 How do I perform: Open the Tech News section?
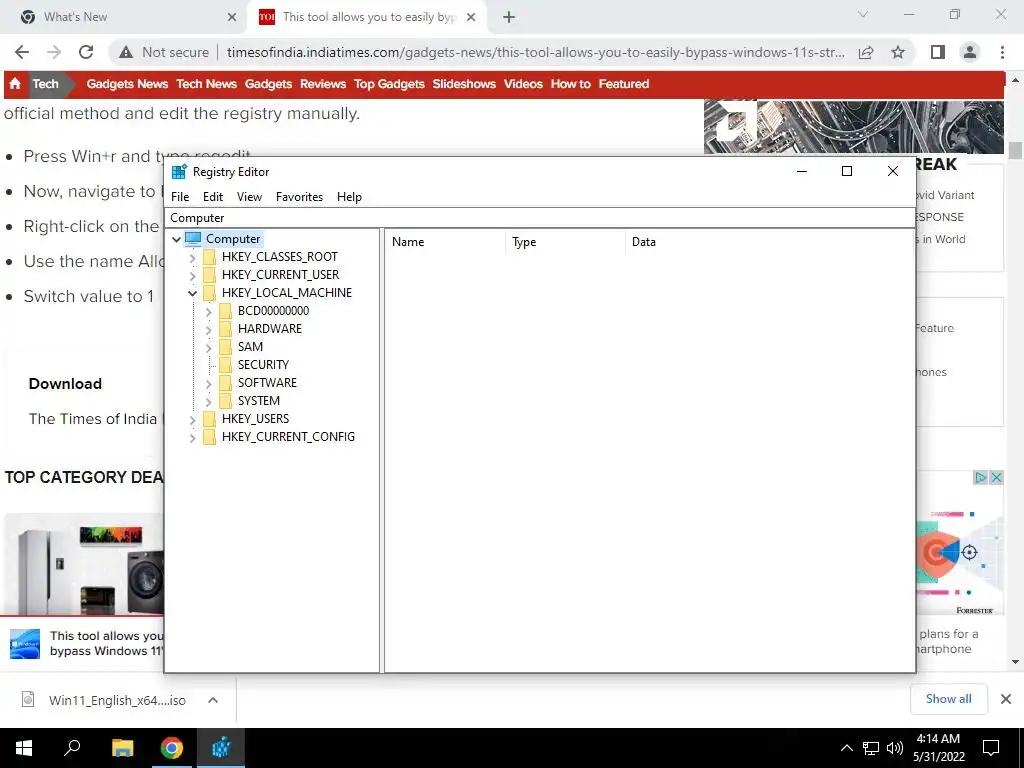pos(206,84)
